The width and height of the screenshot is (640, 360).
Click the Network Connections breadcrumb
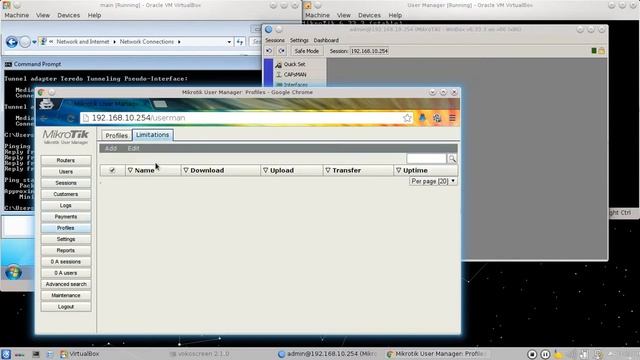pos(147,42)
